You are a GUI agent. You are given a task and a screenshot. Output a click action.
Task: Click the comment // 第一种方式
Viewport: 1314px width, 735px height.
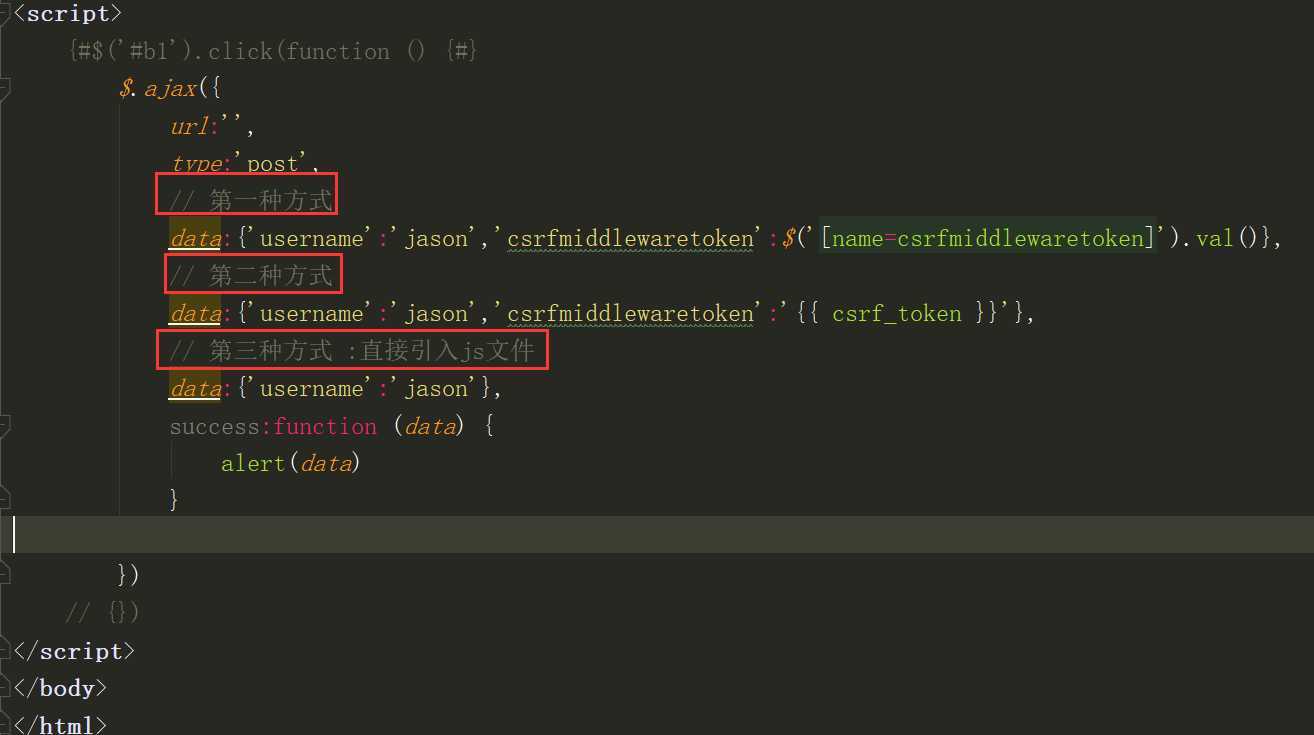coord(250,201)
